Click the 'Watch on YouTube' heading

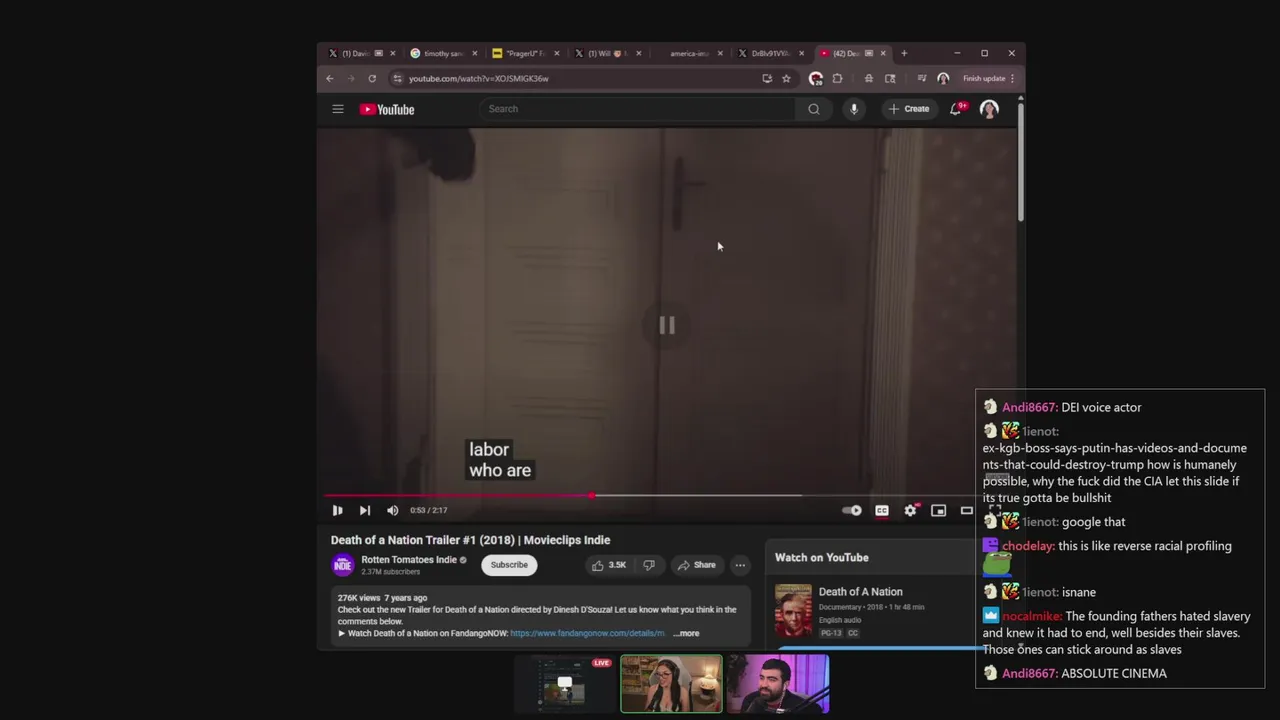click(822, 558)
